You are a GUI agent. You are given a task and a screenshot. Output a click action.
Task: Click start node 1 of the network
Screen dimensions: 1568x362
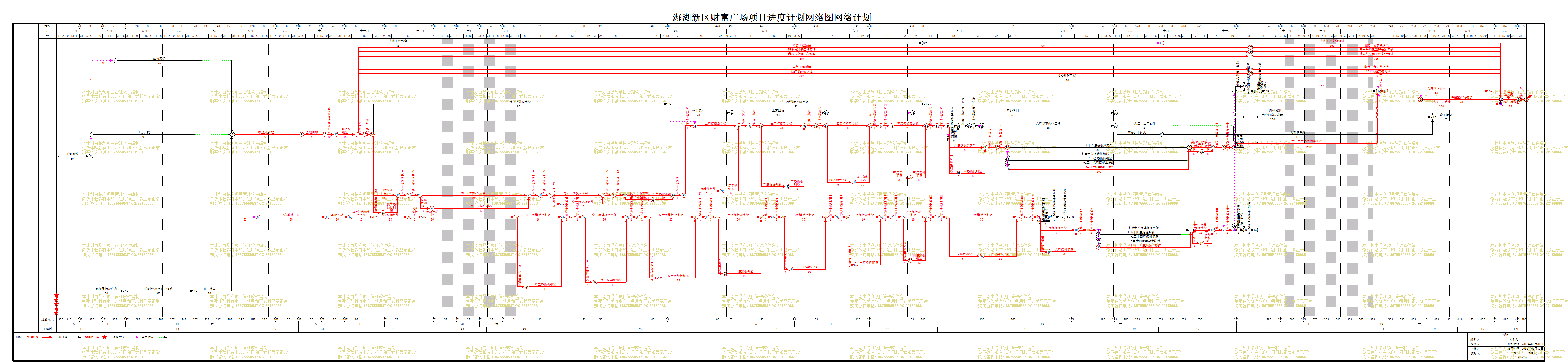click(56, 156)
